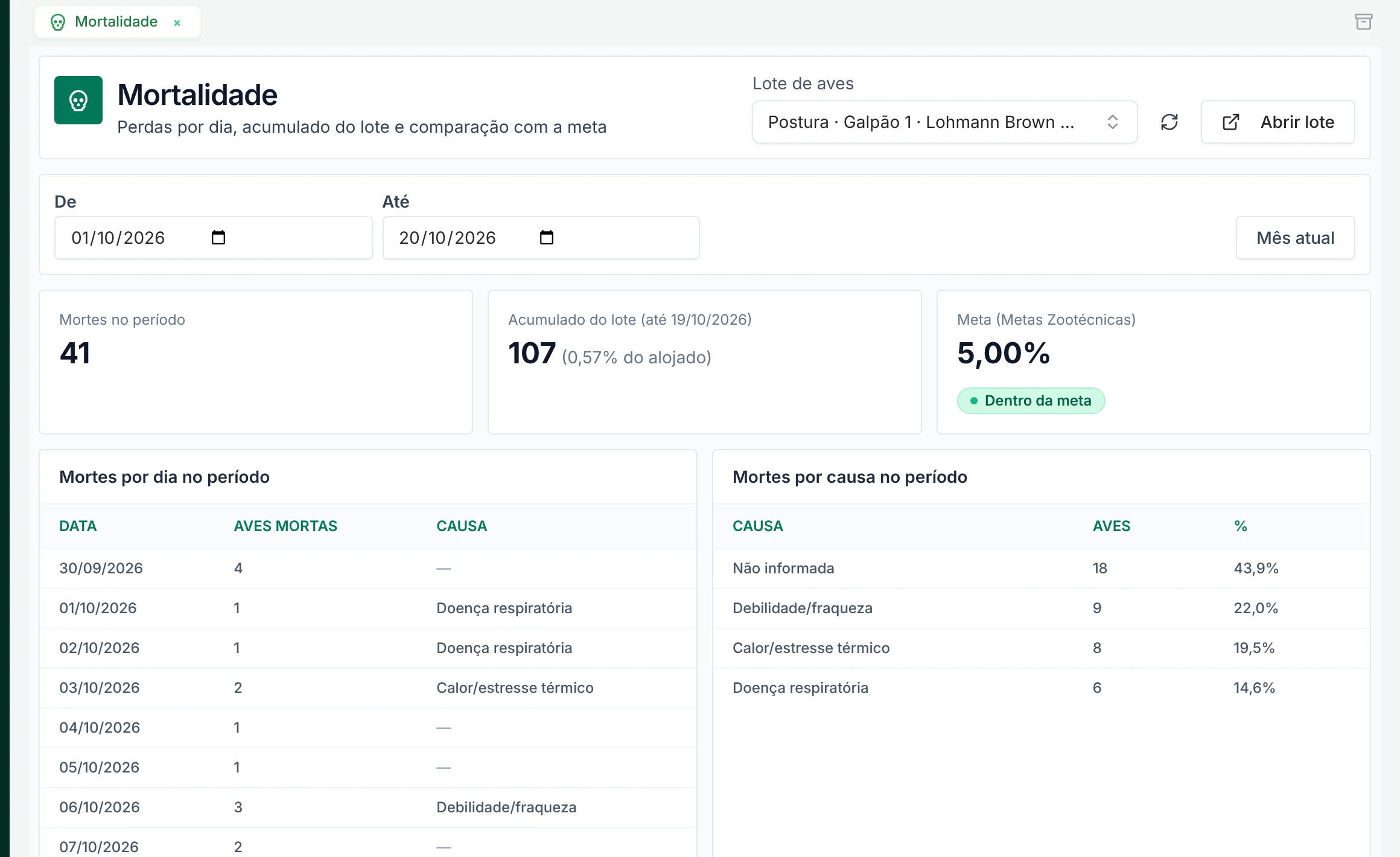Viewport: 1400px width, 857px height.
Task: Click the 5,00% meta value
Action: [1003, 353]
